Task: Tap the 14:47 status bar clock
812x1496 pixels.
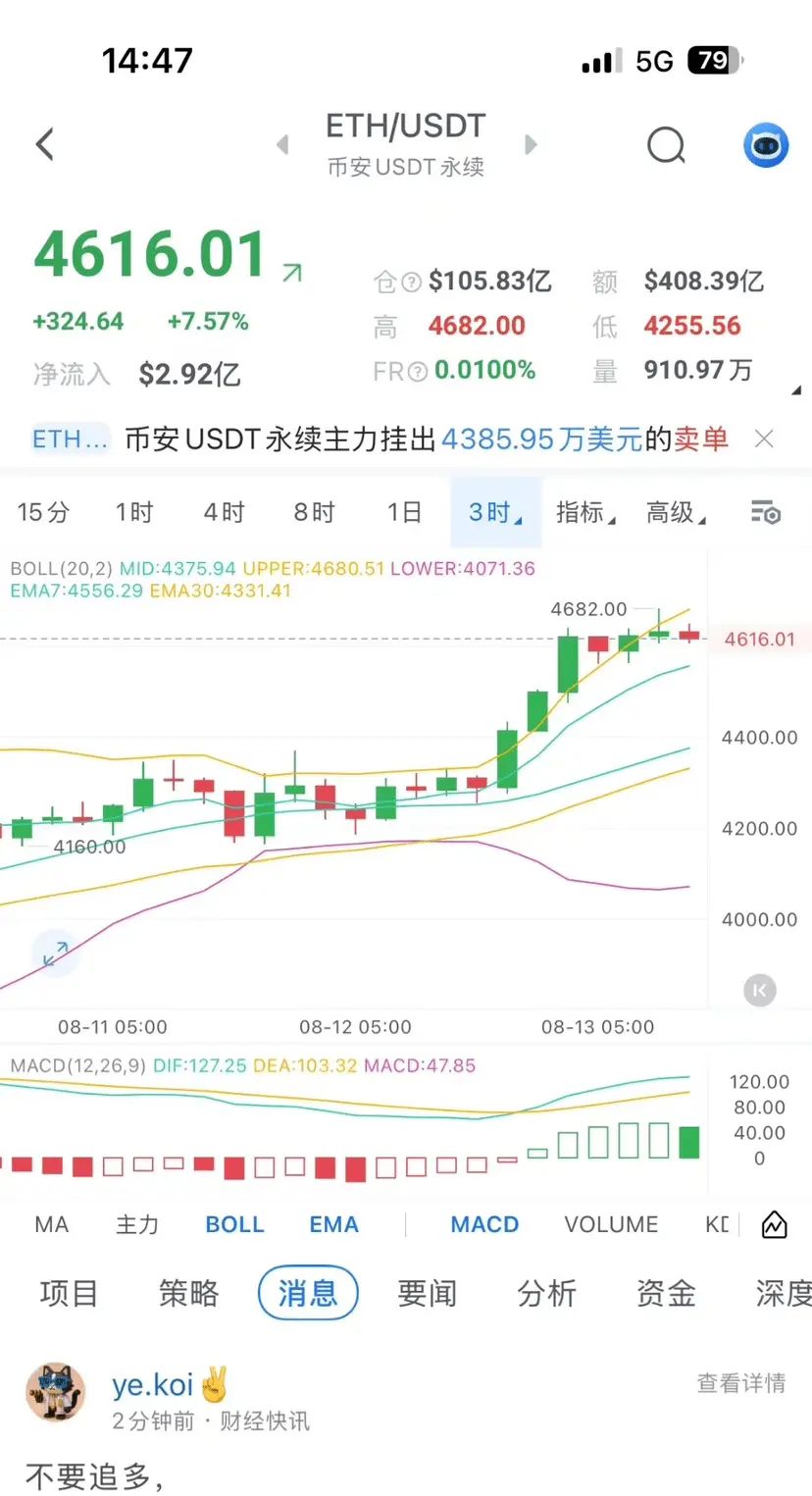Action: tap(147, 61)
